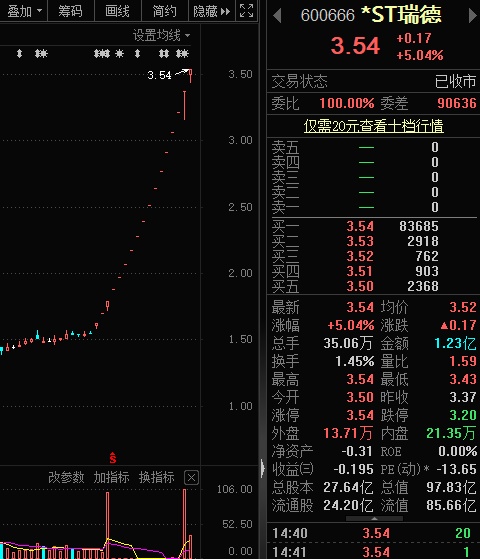Image resolution: width=480 pixels, height=559 pixels.
Task: Close the volume indicator panel with X
Action: click(x=191, y=477)
